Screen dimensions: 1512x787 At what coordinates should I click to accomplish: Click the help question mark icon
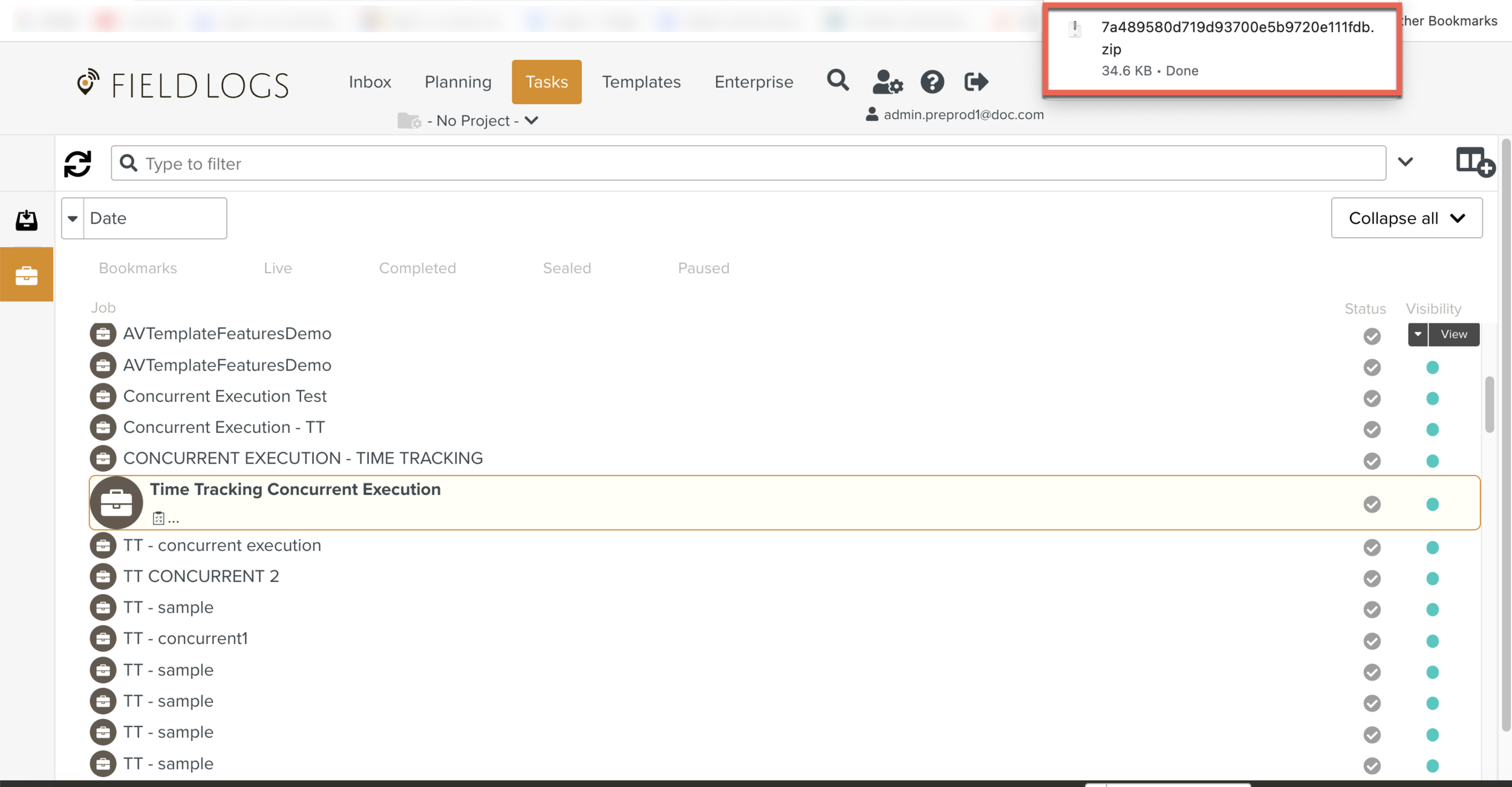(x=932, y=82)
